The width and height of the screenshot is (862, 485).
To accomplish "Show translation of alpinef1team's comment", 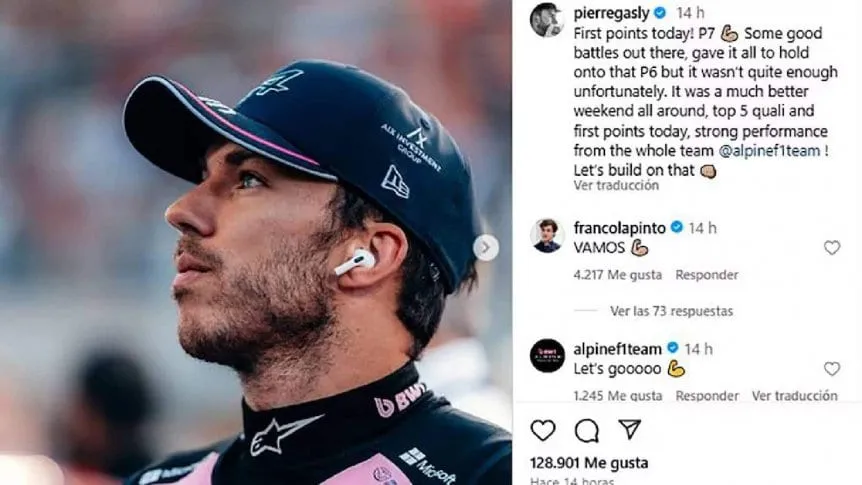I will 794,396.
